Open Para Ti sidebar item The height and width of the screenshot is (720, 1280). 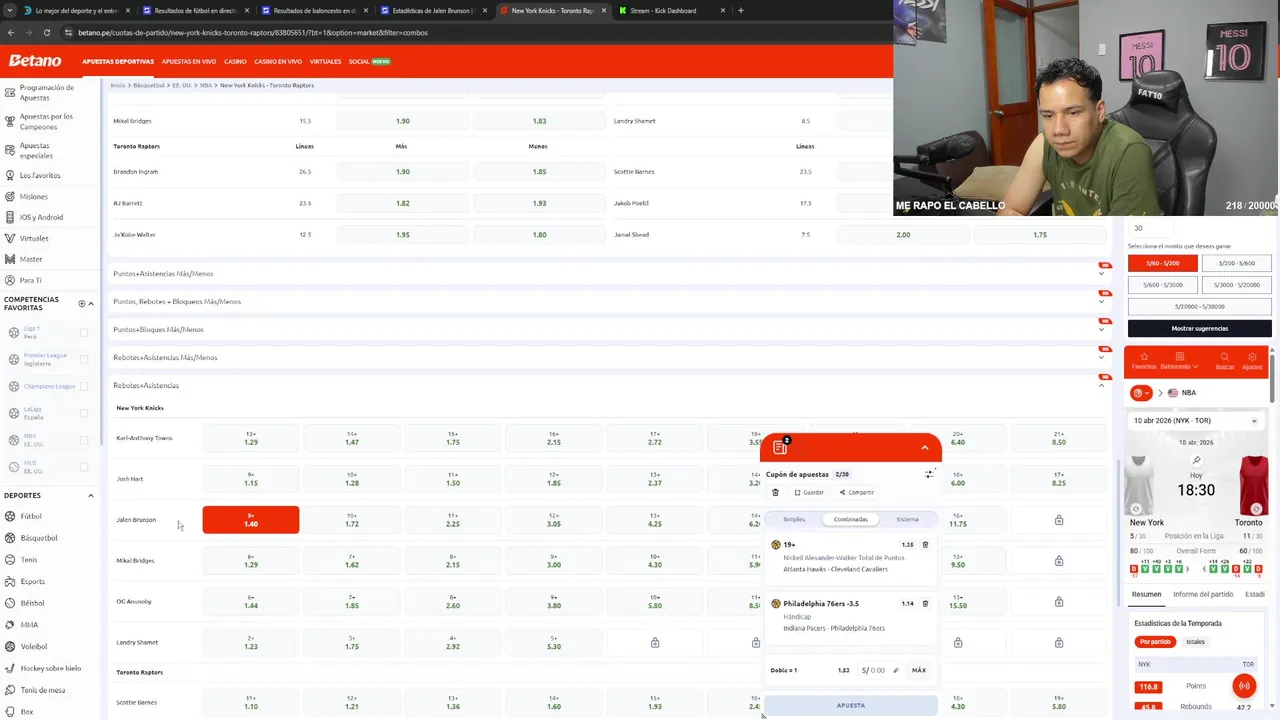[30, 280]
